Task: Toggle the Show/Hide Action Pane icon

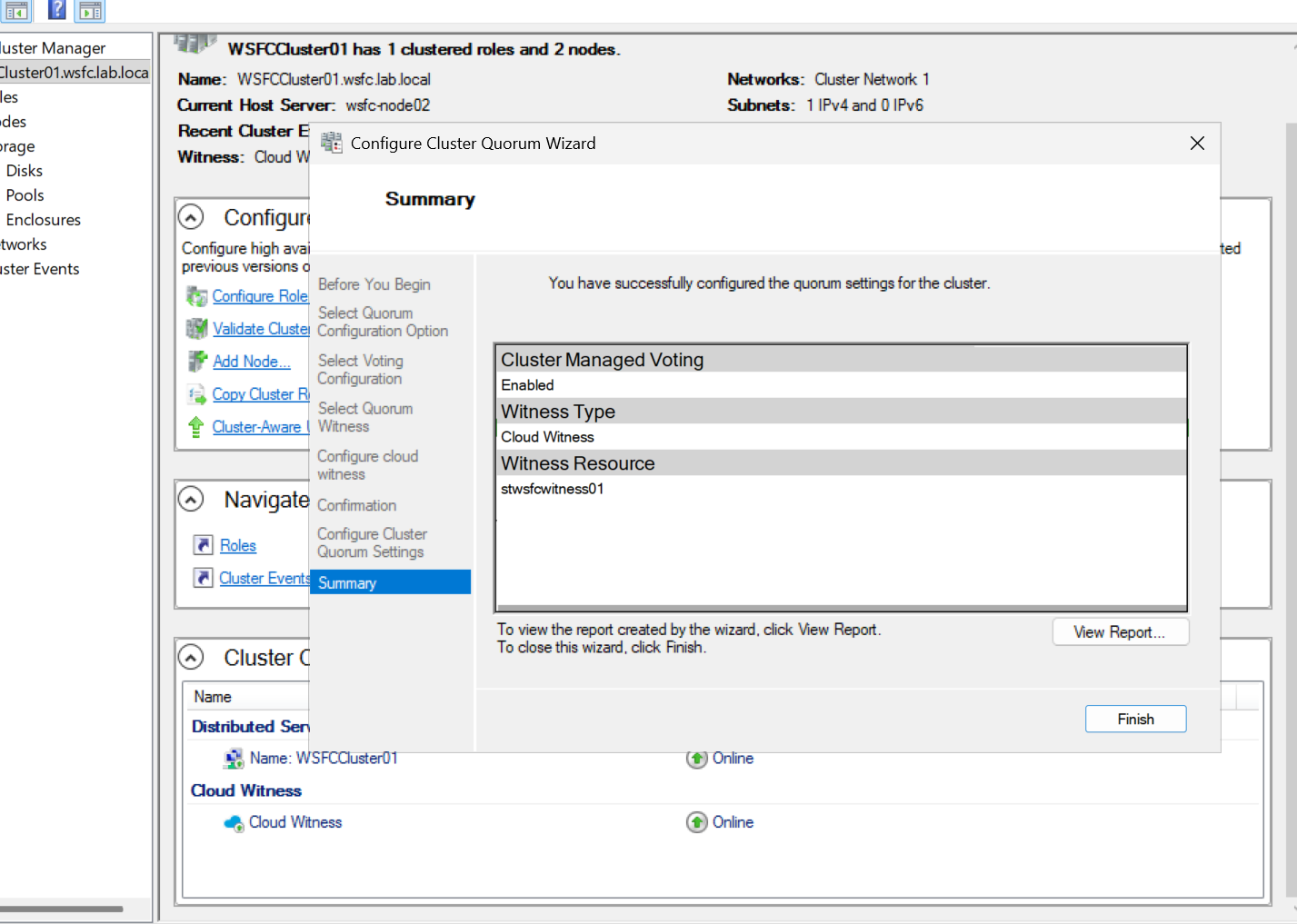Action: click(x=90, y=10)
